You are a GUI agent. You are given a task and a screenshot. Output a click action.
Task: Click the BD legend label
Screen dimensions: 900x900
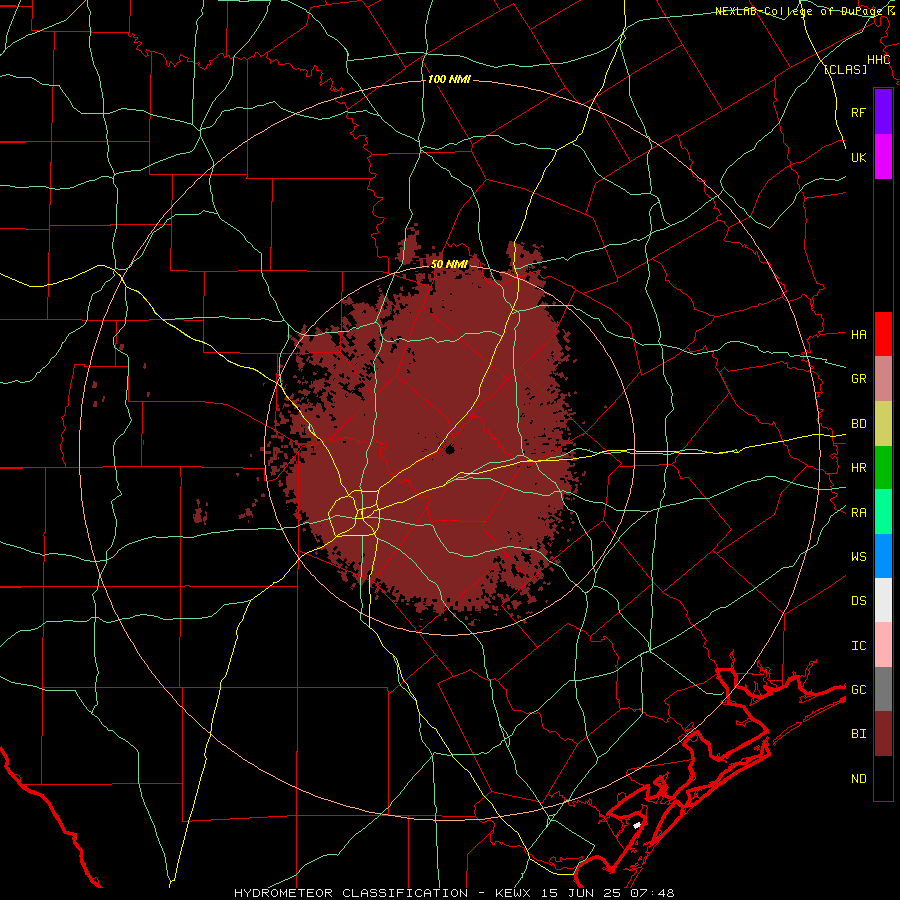[858, 424]
